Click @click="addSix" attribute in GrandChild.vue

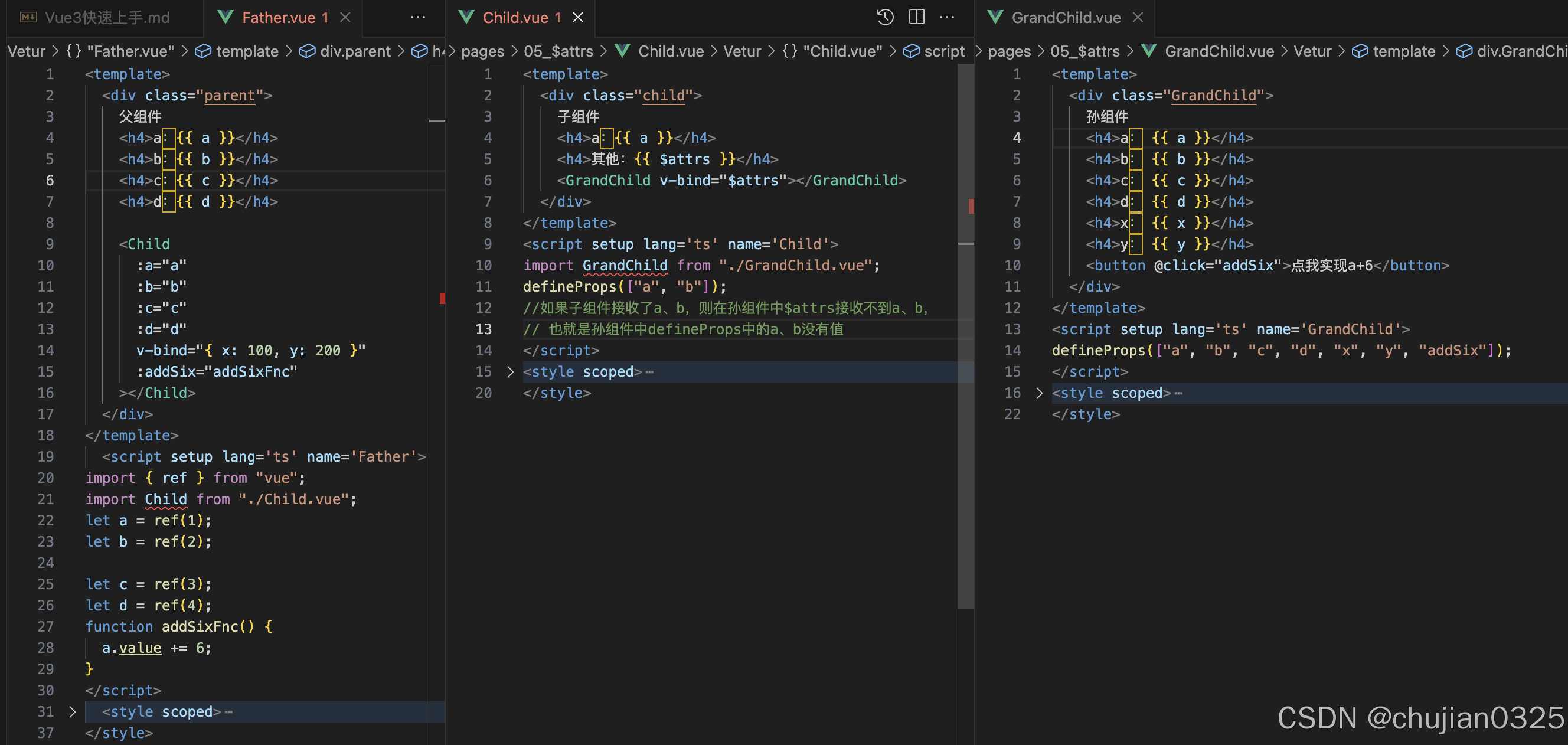coord(1217,266)
